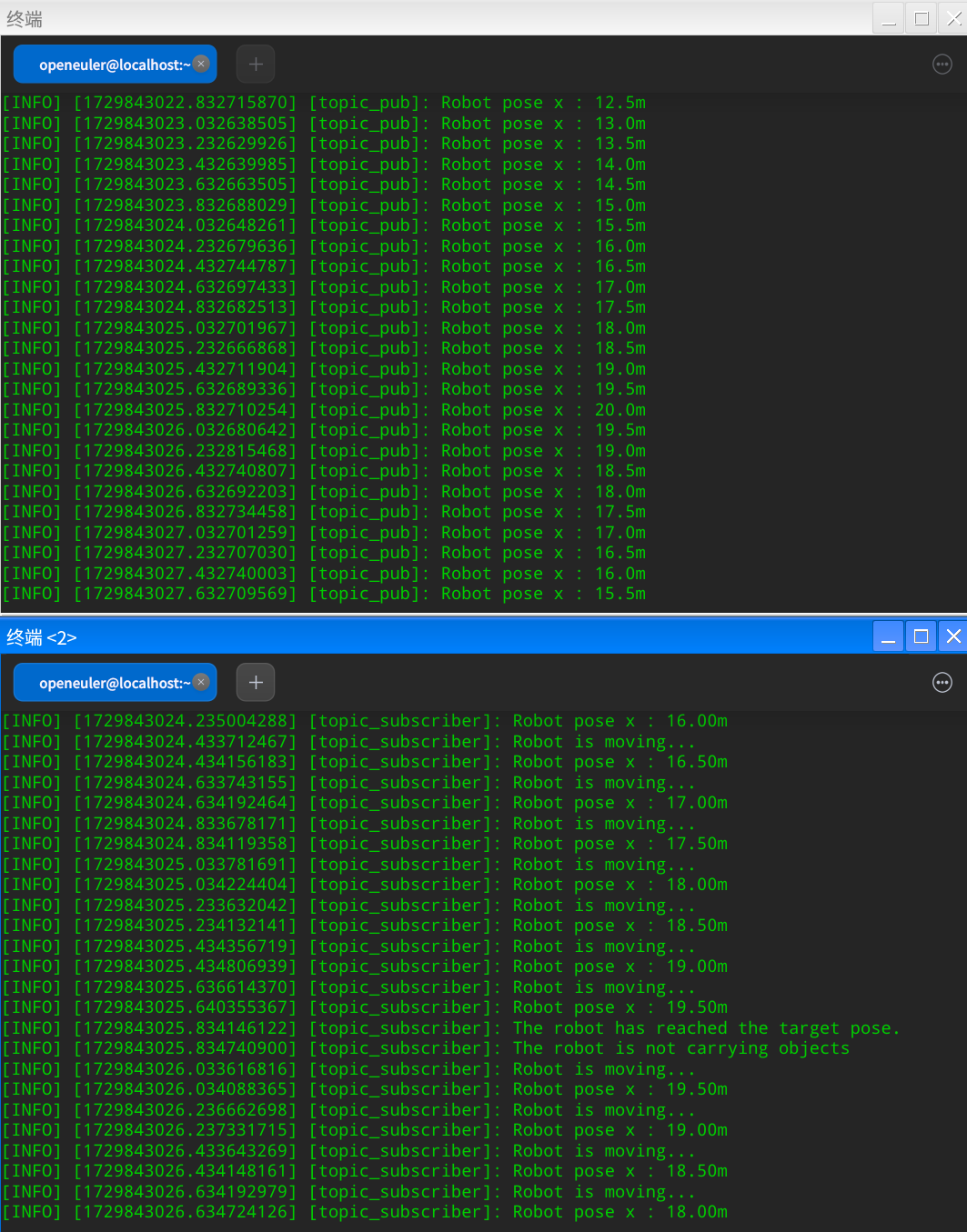The image size is (967, 1232).
Task: Maximize the 终端 <2> window
Action: [x=922, y=636]
